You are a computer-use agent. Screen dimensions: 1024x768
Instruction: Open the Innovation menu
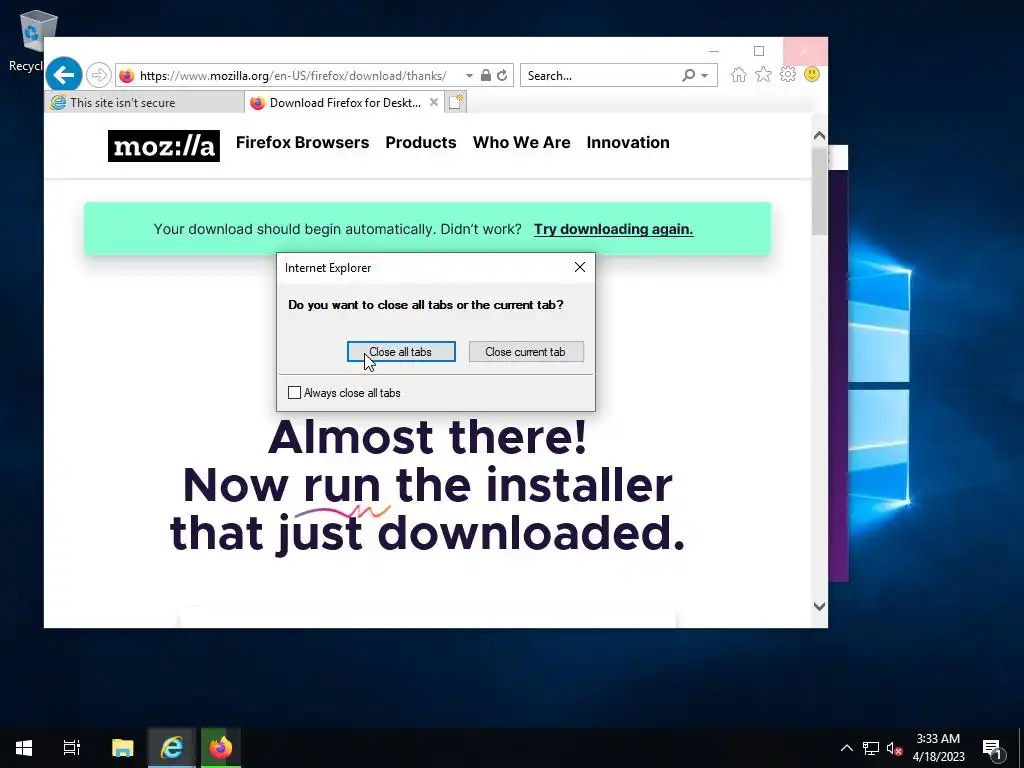coord(628,142)
